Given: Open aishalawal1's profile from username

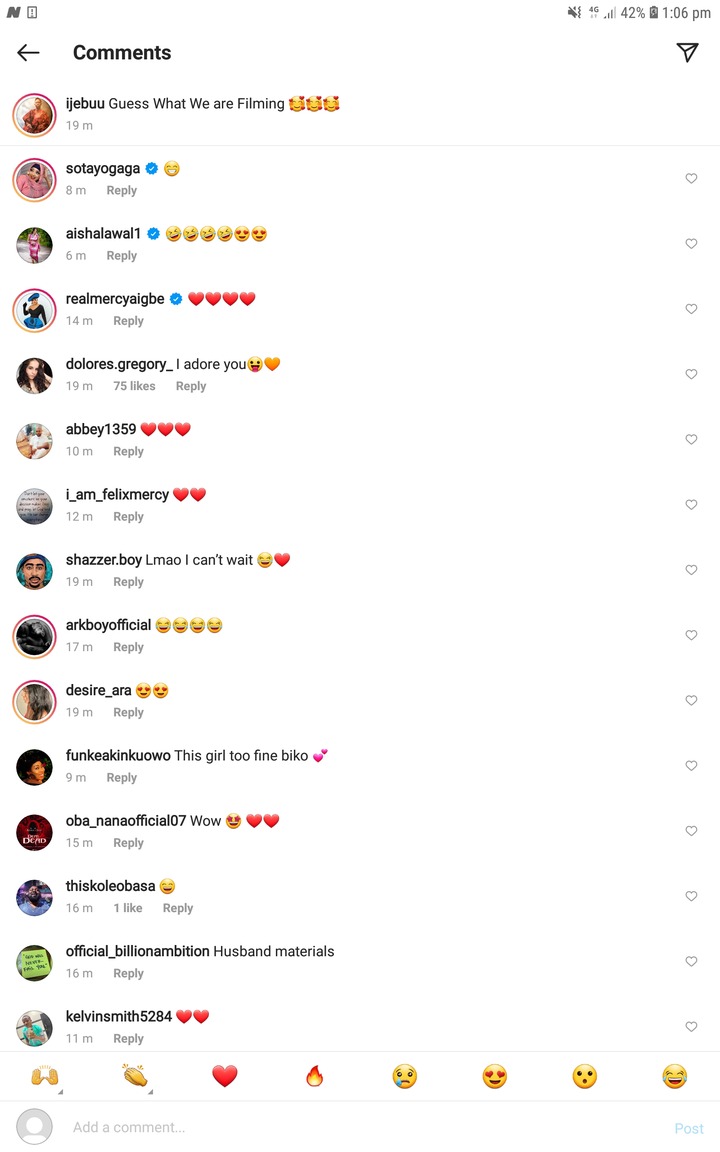Looking at the screenshot, I should coord(103,234).
